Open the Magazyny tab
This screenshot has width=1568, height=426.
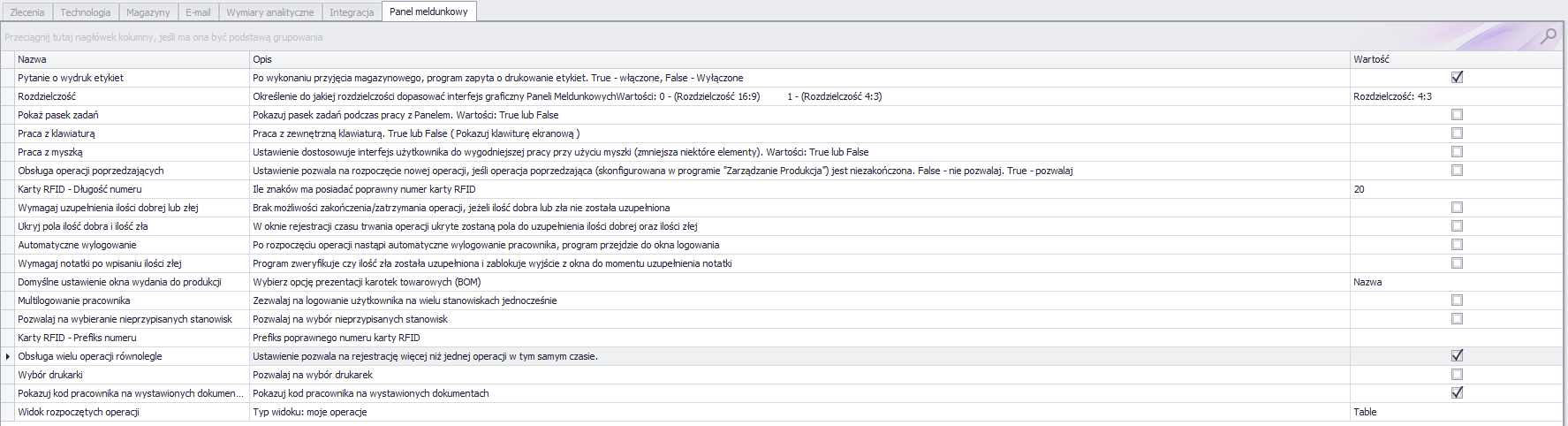coord(148,12)
